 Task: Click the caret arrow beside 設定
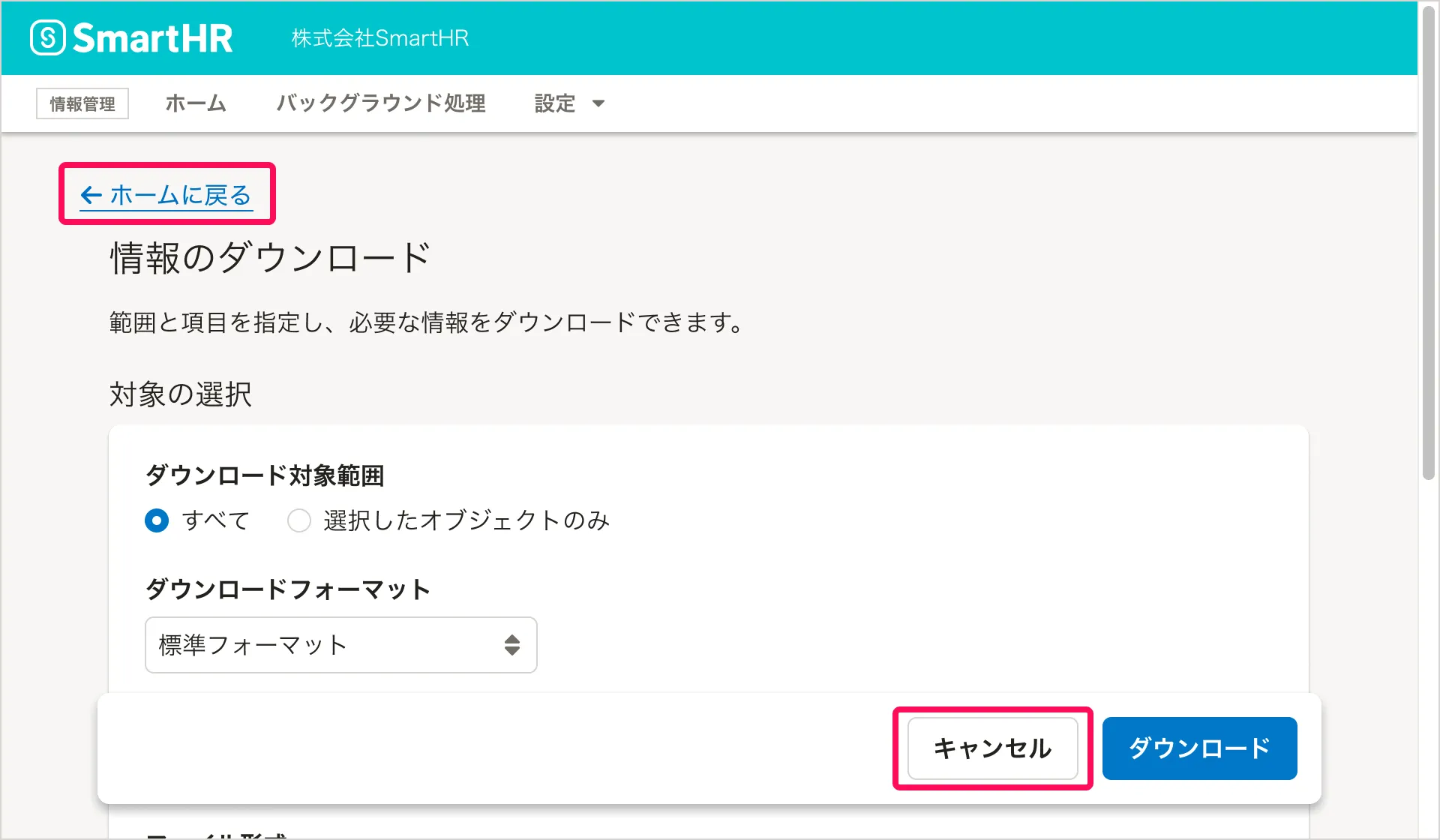point(598,103)
